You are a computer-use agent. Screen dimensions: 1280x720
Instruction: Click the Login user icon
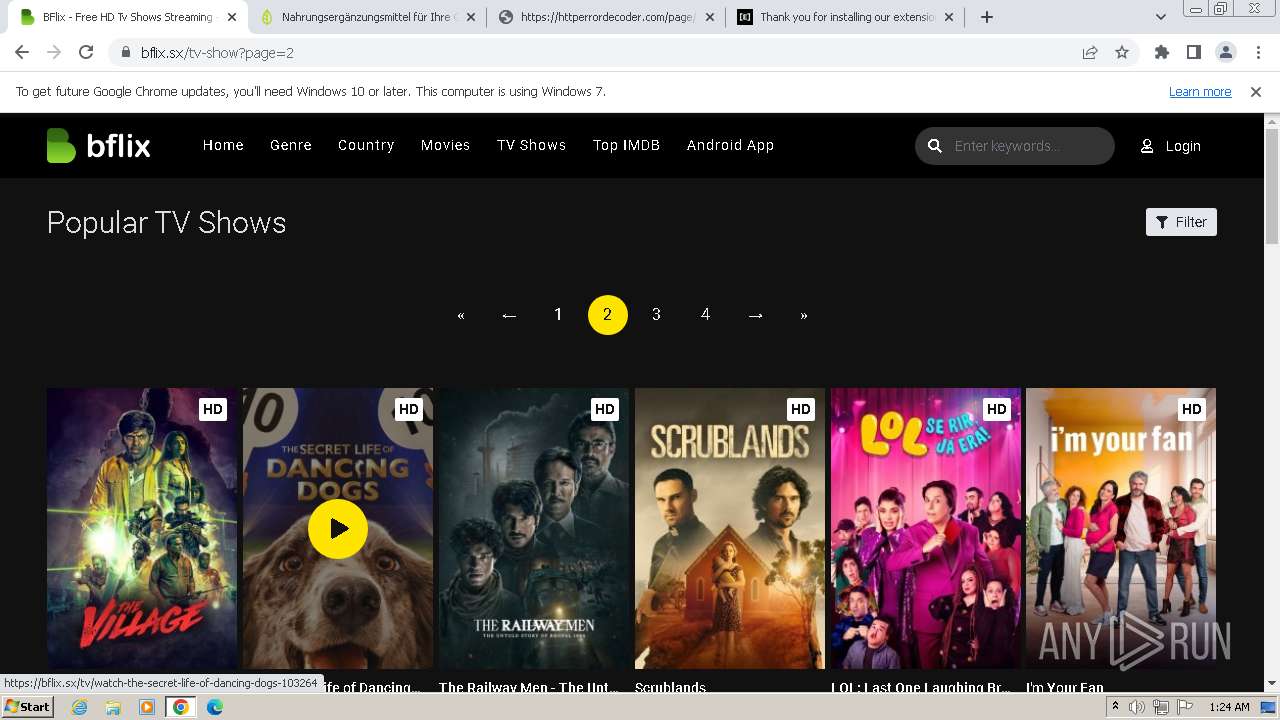click(x=1147, y=146)
